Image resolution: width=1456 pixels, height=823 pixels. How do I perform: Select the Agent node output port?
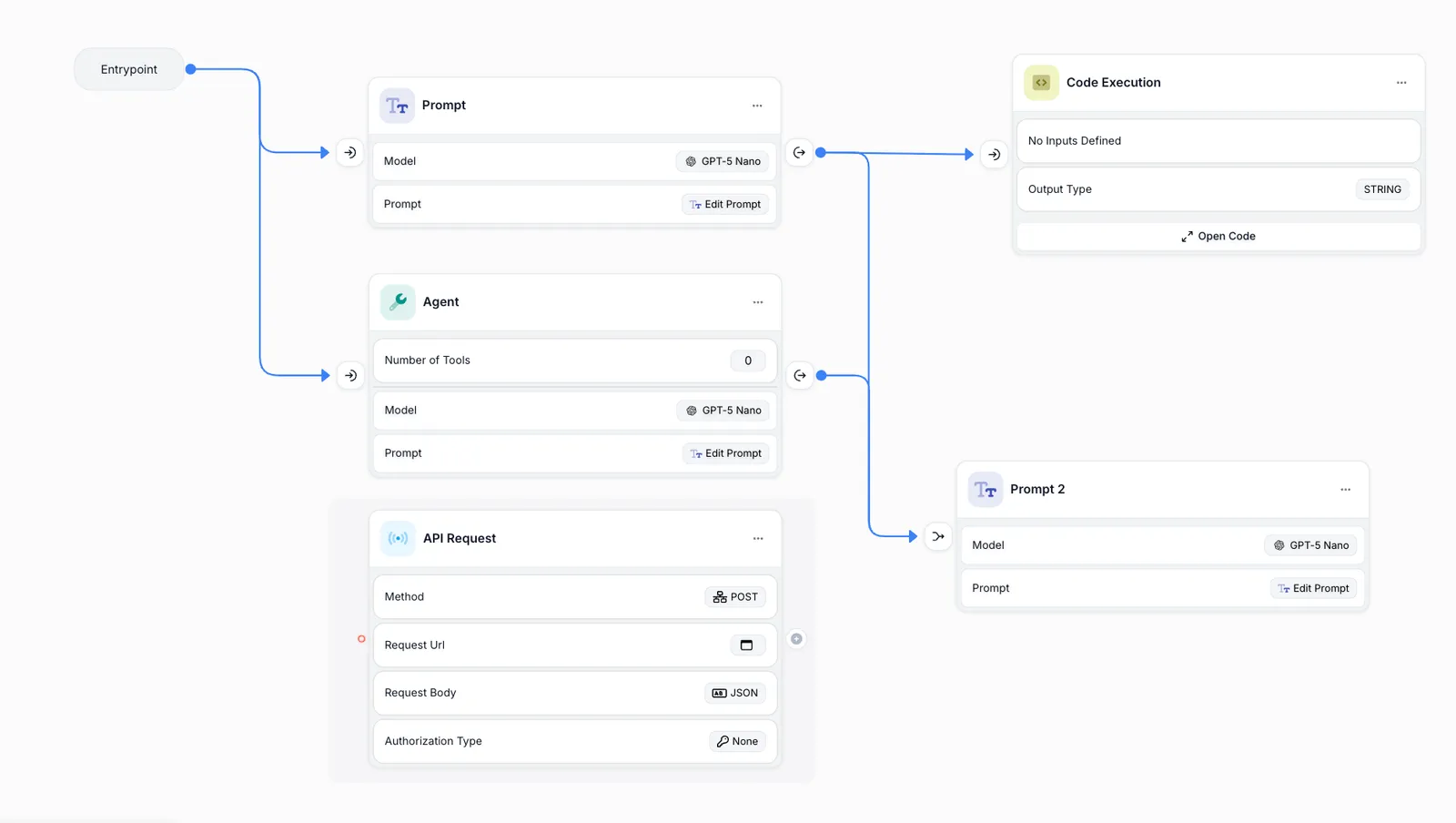(x=800, y=375)
